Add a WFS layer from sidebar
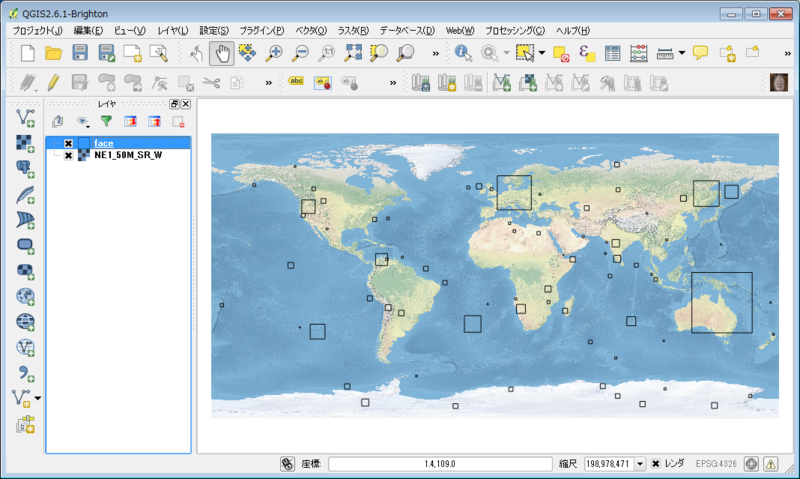The height and width of the screenshot is (479, 800). click(25, 347)
